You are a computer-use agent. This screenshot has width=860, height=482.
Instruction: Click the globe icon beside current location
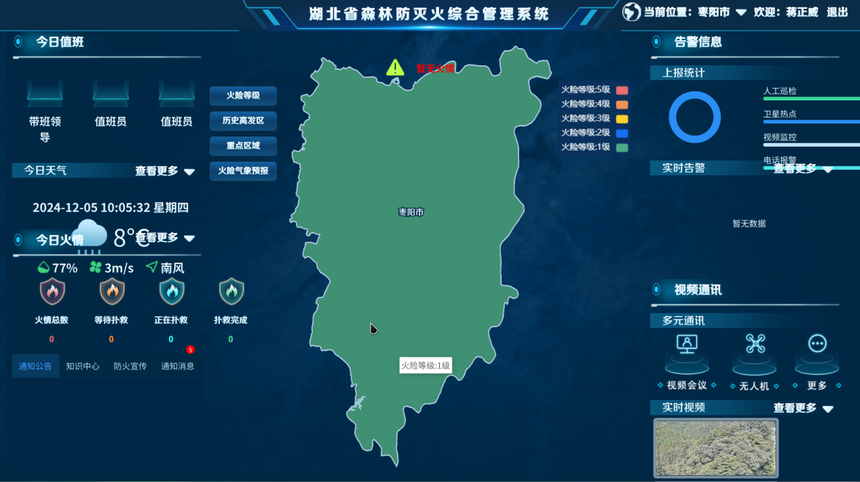tap(631, 12)
